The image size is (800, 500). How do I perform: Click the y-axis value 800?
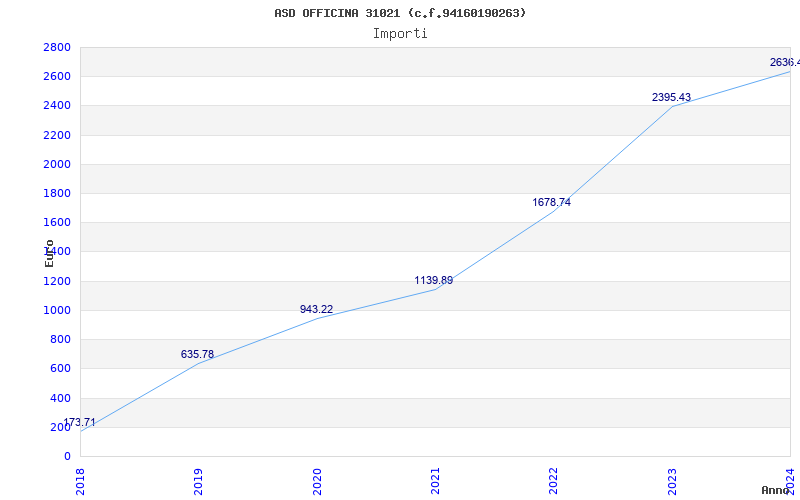pyautogui.click(x=60, y=339)
